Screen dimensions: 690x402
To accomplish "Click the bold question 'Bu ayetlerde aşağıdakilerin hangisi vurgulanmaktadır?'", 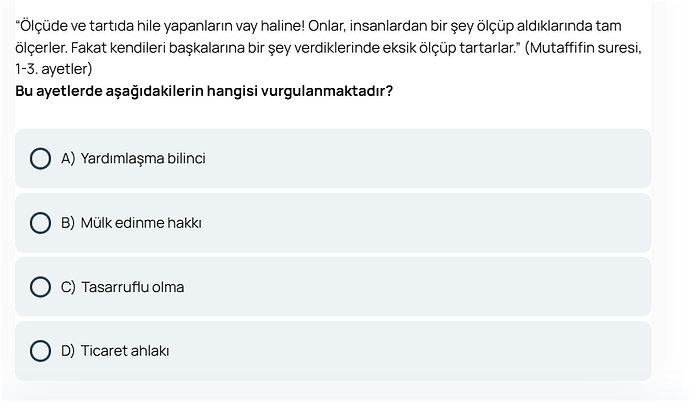I will [x=204, y=91].
